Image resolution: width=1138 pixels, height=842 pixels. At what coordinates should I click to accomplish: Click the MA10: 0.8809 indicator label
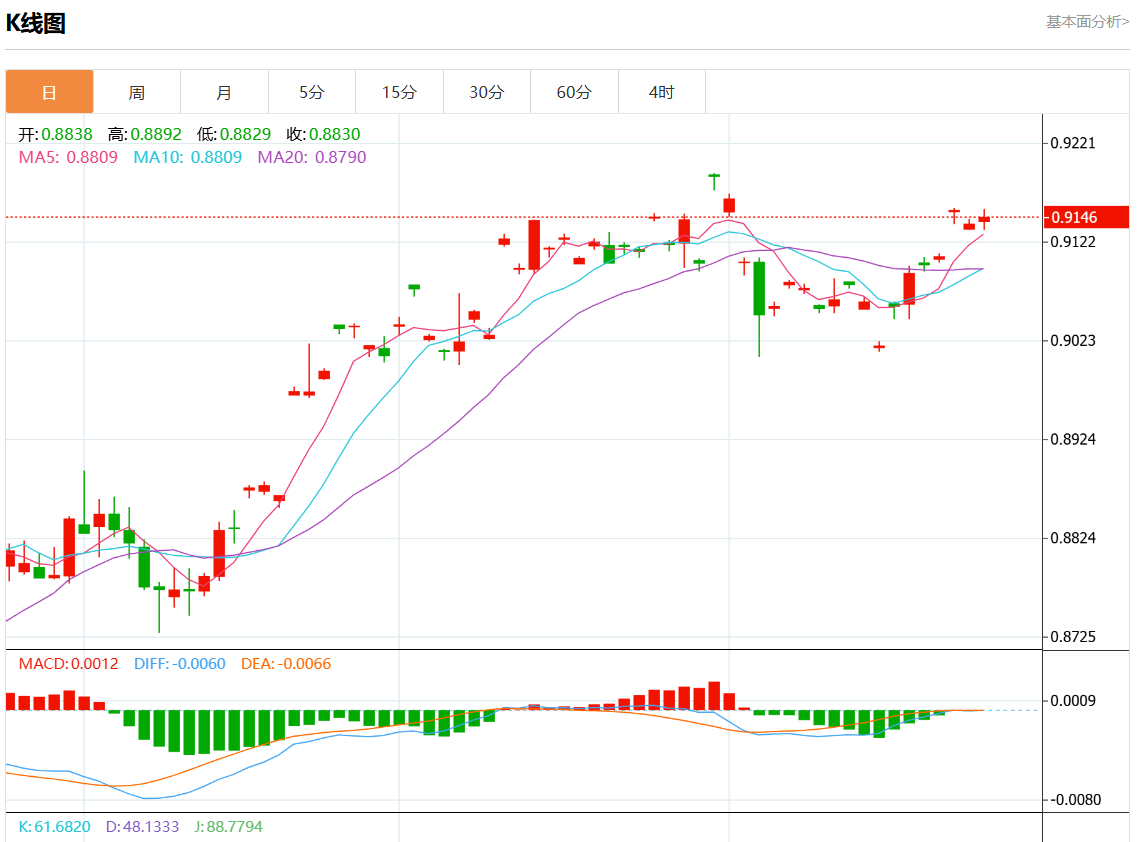(187, 158)
